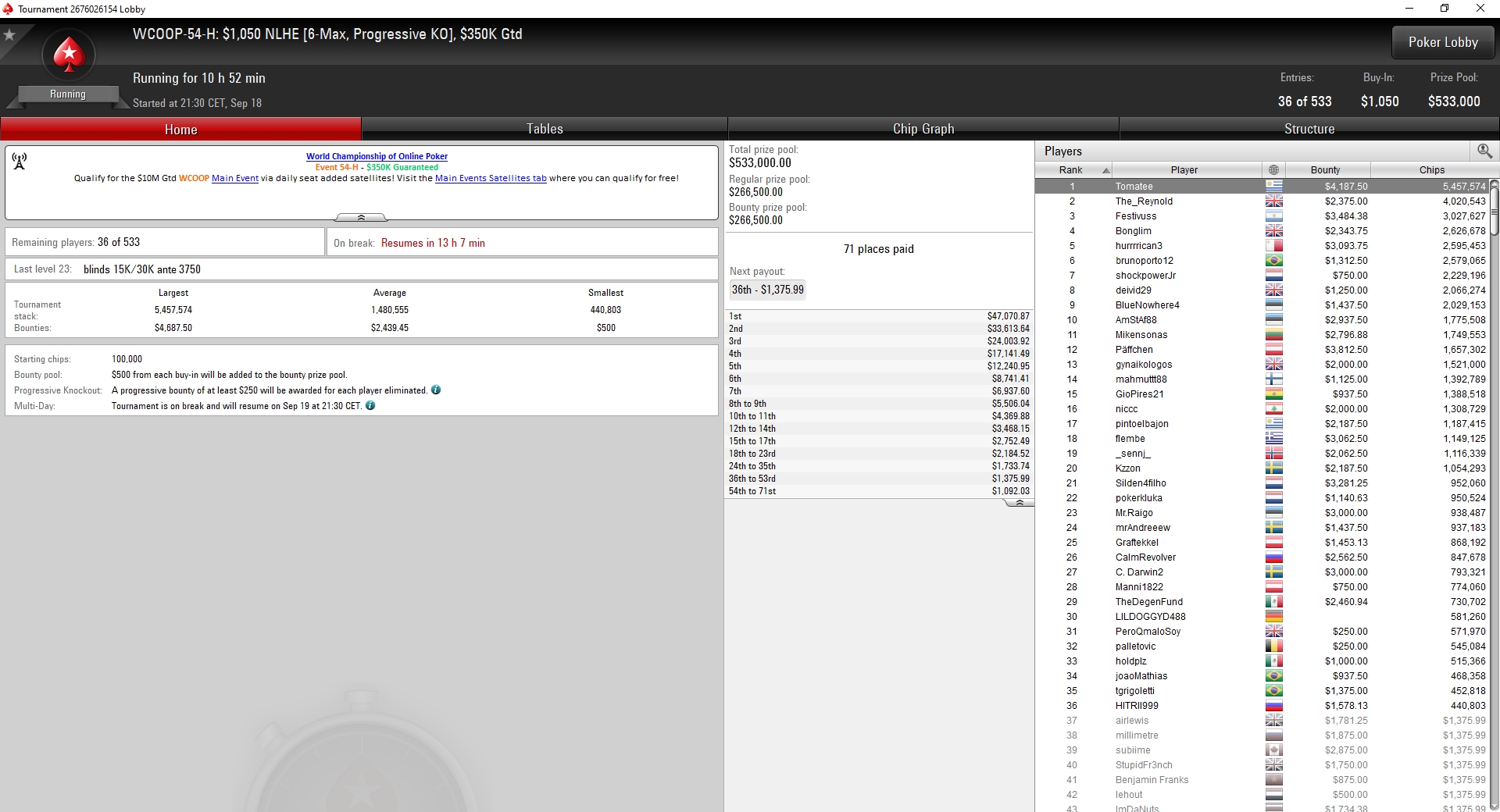Click the Poker Lobby button
The width and height of the screenshot is (1500, 812).
1443,42
